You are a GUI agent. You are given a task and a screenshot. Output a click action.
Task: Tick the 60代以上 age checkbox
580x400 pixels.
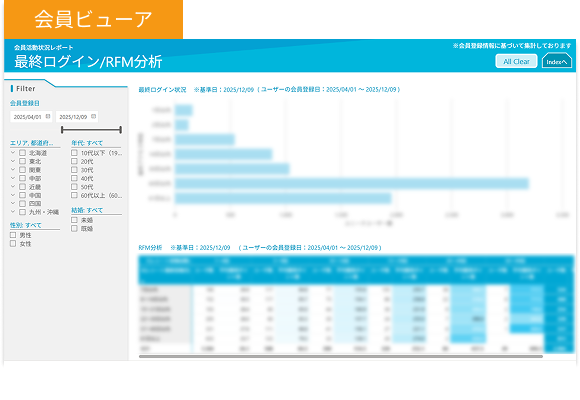click(74, 195)
